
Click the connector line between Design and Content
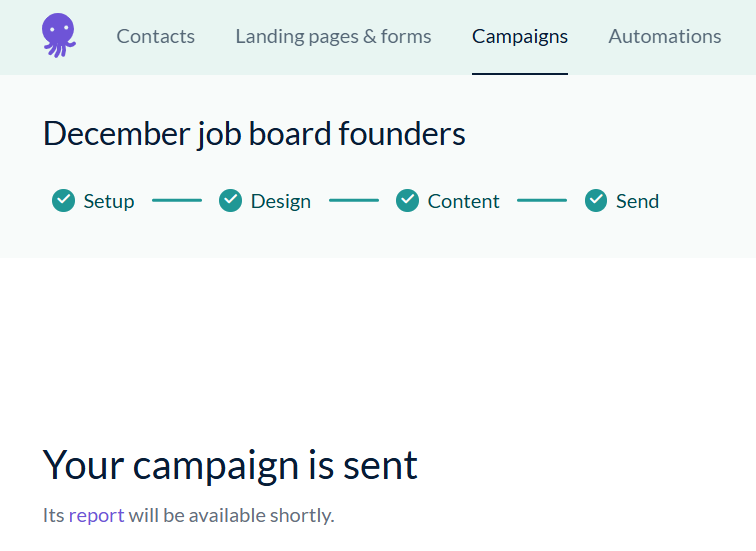click(354, 201)
